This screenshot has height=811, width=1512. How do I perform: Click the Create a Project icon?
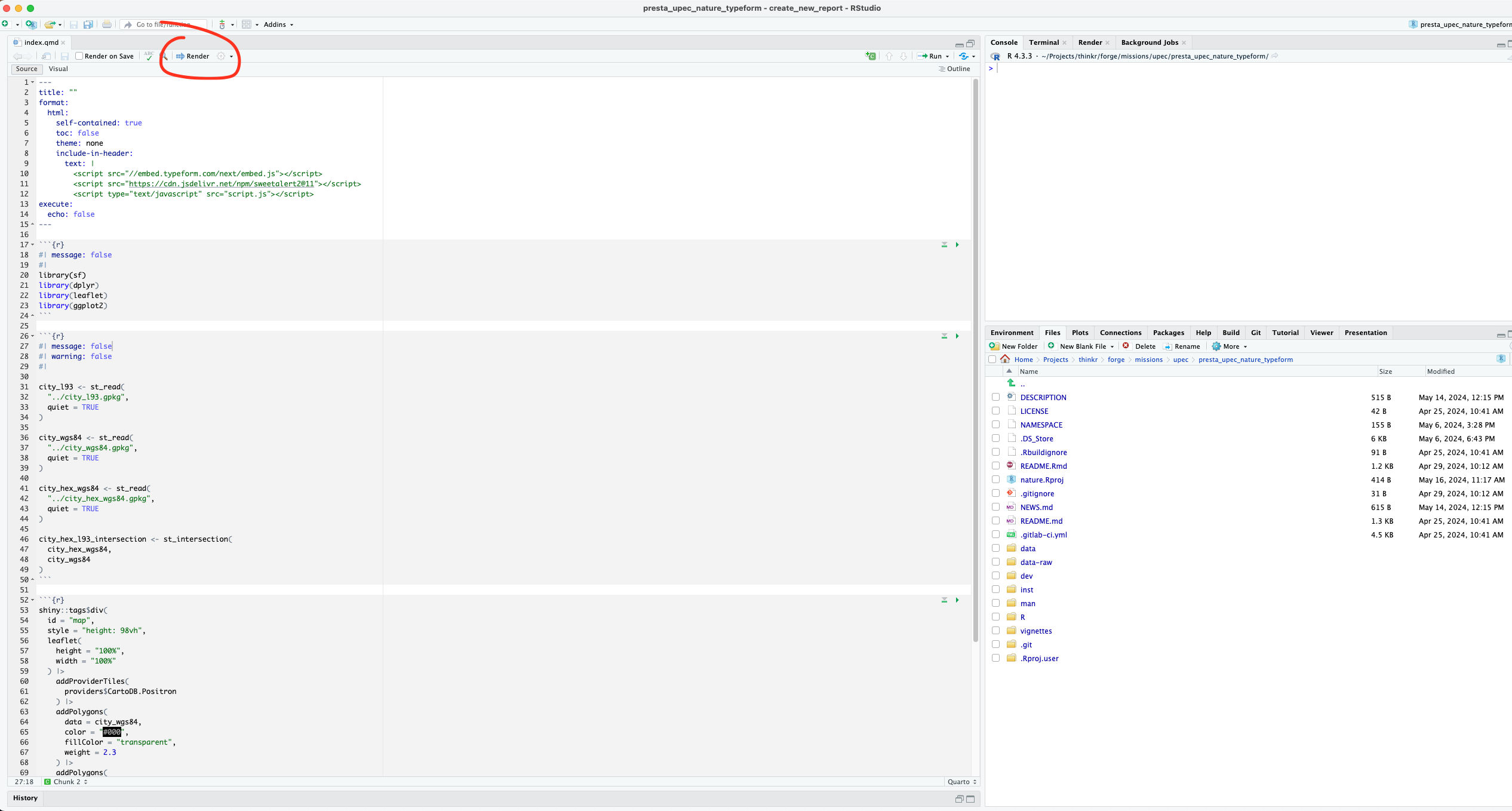(x=30, y=24)
